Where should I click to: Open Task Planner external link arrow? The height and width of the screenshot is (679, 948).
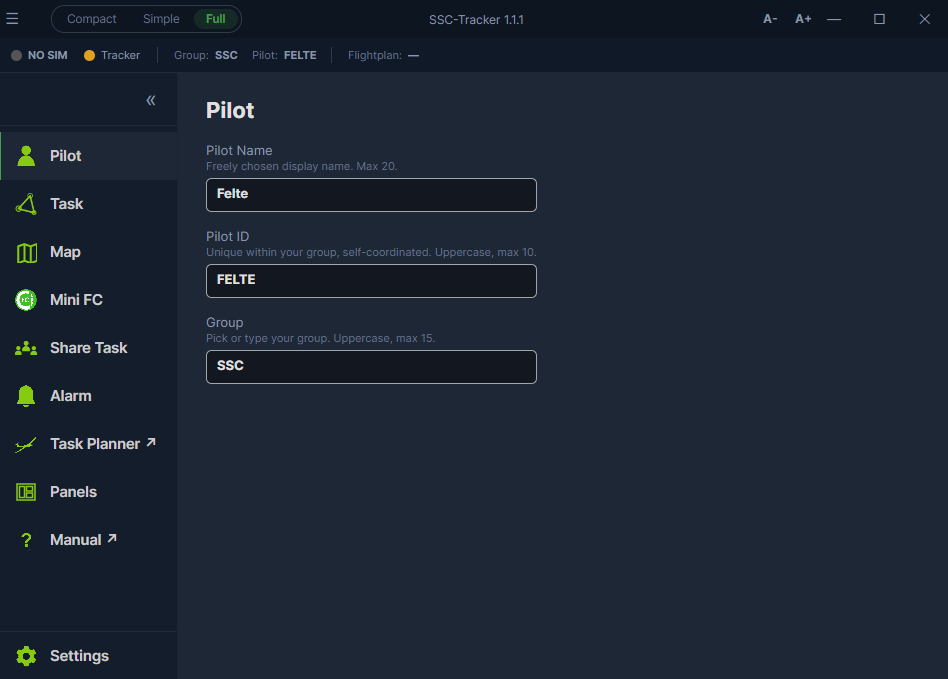pyautogui.click(x=151, y=443)
